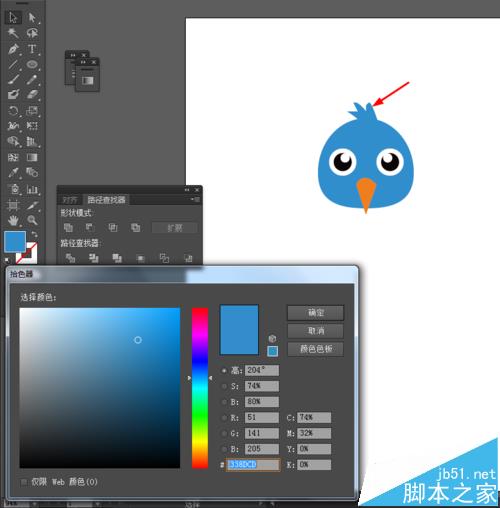The image size is (500, 508).
Task: Select the Eyedropper tool
Action: 13,172
